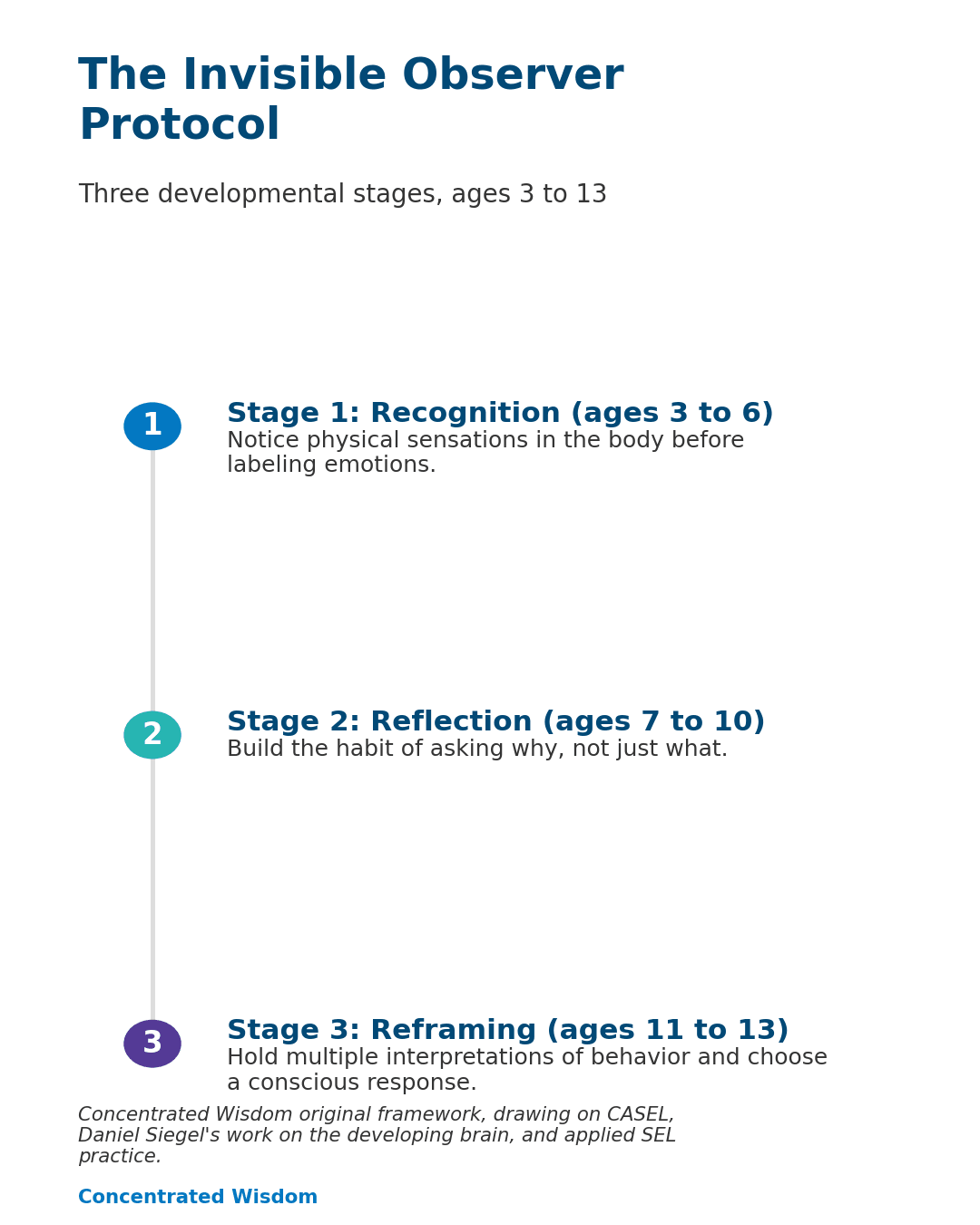Viewport: 980px width, 1225px height.
Task: Click The Invisible Observer Protocol title
Action: click(351, 101)
